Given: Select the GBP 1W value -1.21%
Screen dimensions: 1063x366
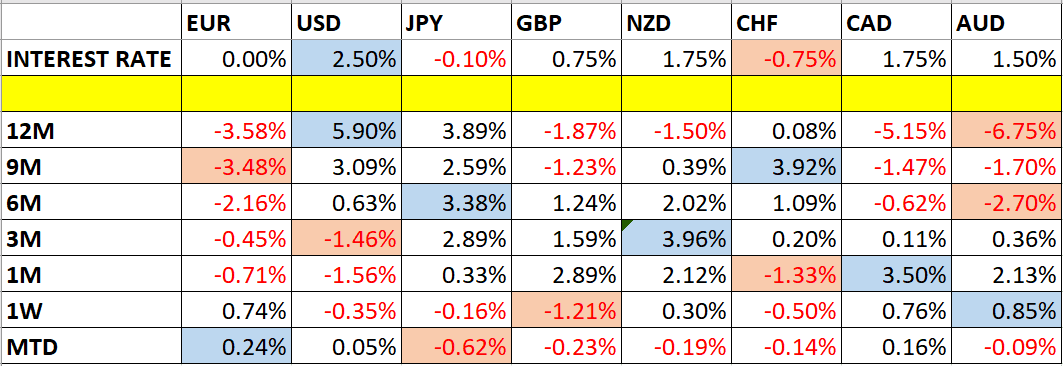Looking at the screenshot, I should (566, 311).
